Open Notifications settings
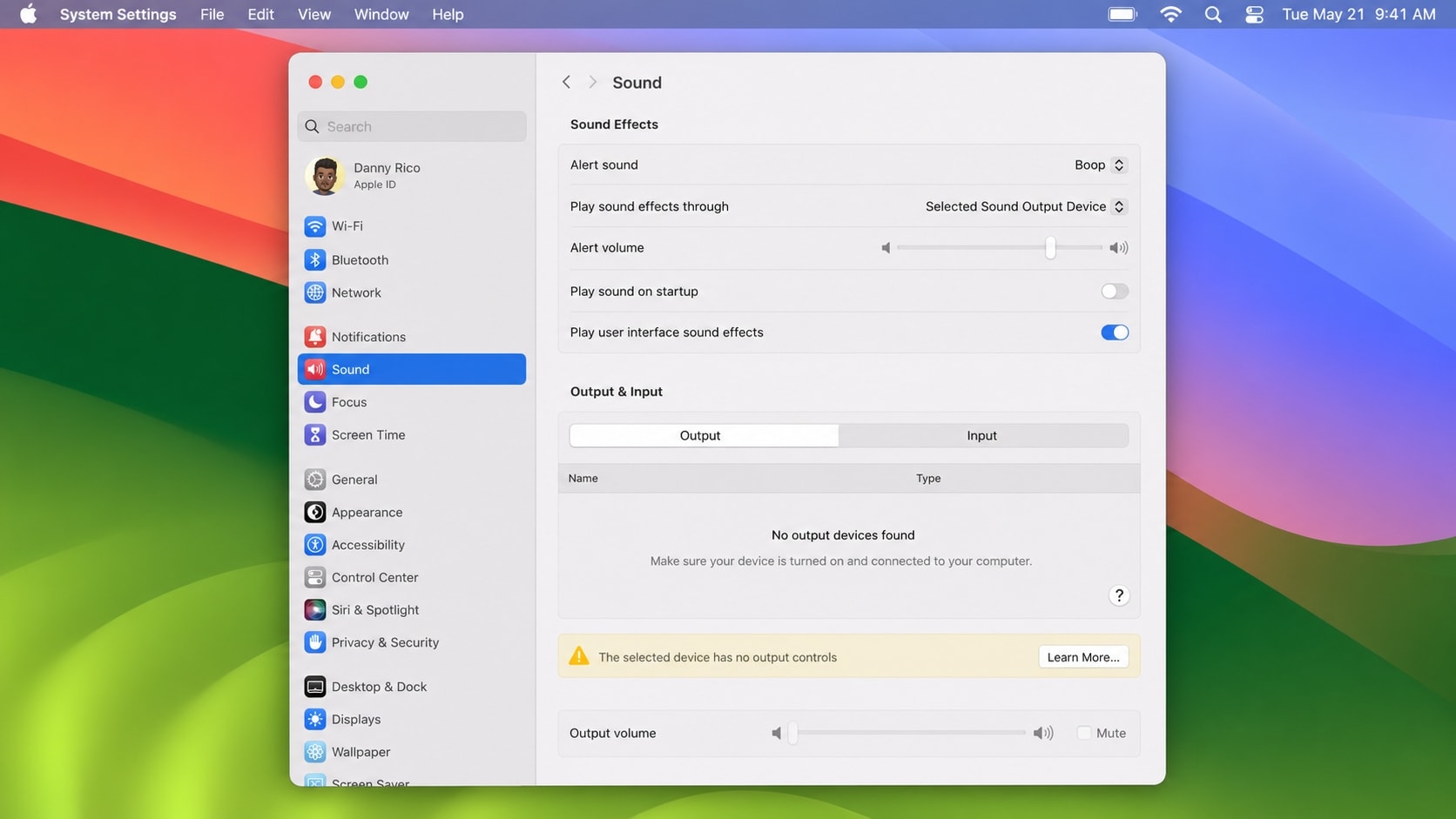1456x819 pixels. click(411, 337)
